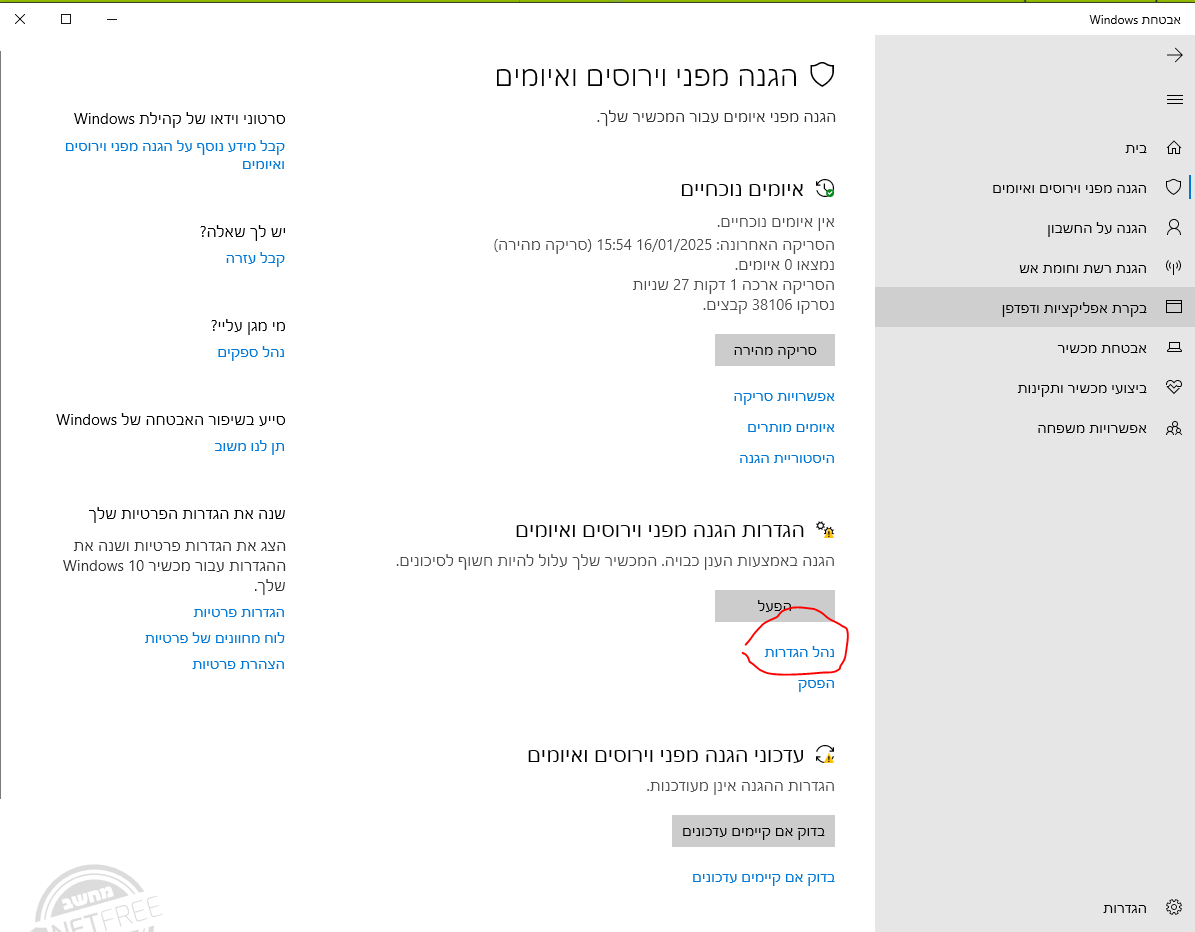Open account protection via the person icon

pos(1172,227)
